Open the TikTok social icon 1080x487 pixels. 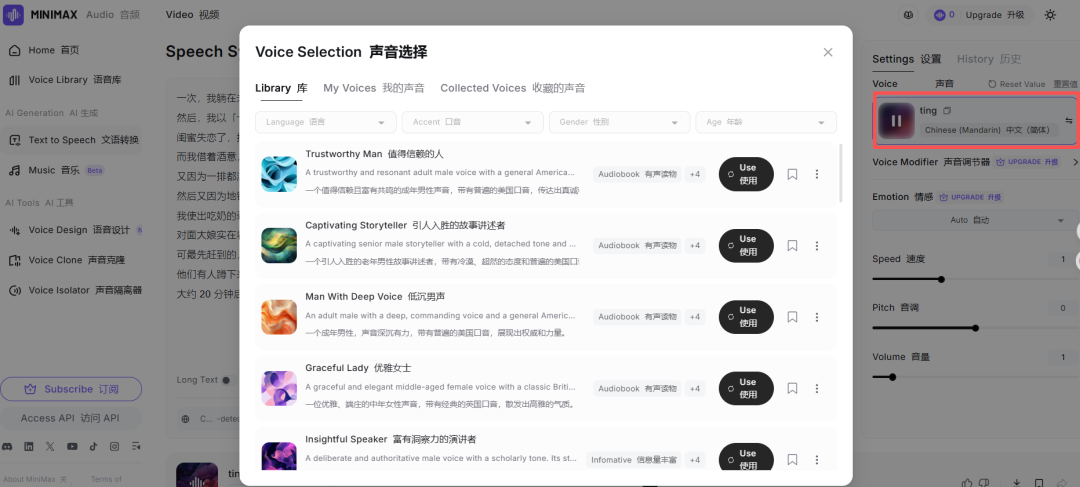[x=93, y=446]
